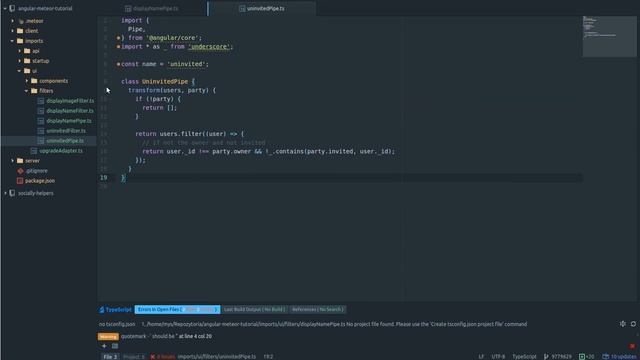640x360 pixels.
Task: Show Errors In Open Files tab
Action: tap(177, 309)
